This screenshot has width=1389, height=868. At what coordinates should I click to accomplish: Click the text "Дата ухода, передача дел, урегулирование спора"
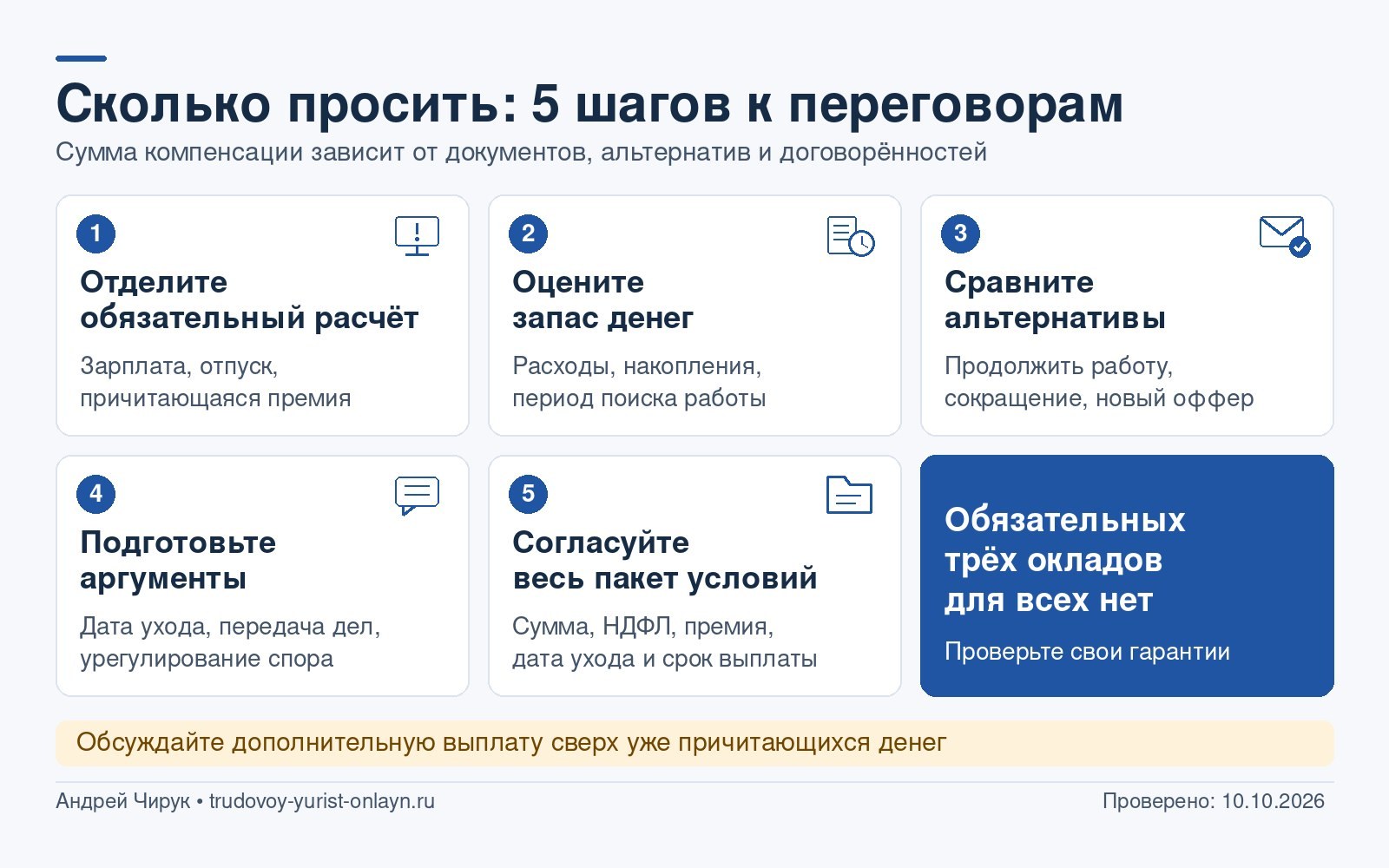(230, 642)
